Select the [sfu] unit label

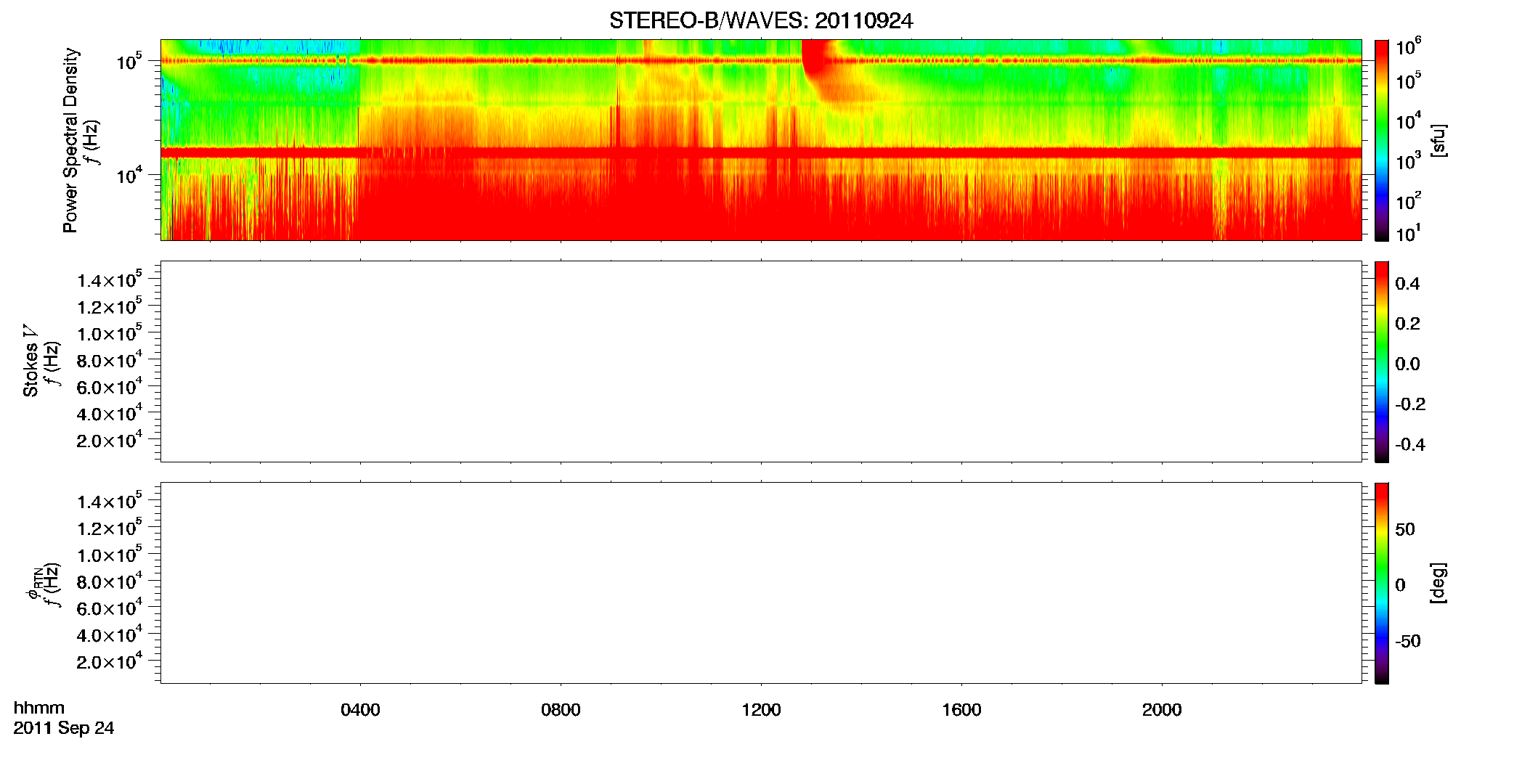click(1438, 140)
